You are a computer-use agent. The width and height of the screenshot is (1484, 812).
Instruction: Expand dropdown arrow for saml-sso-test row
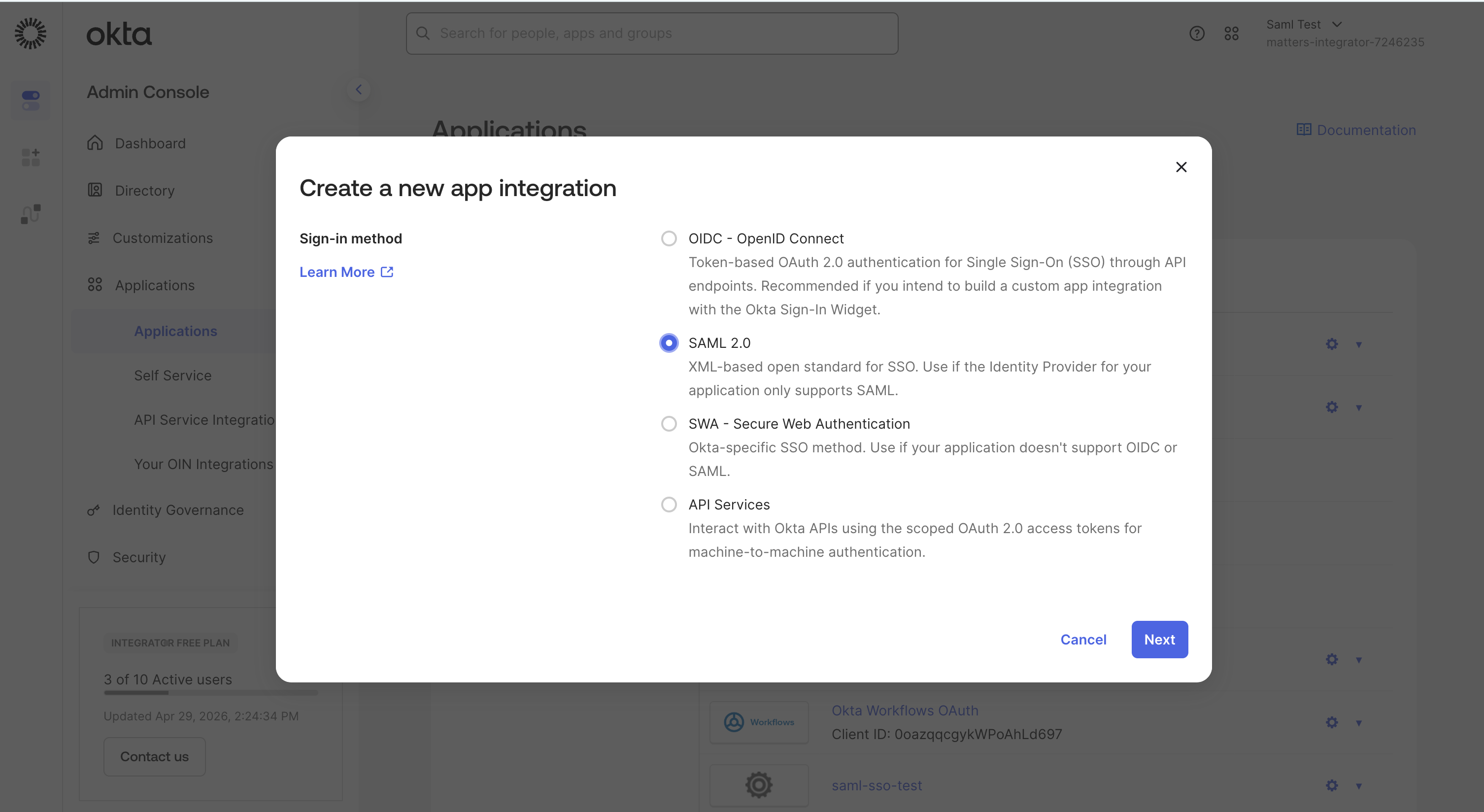tap(1359, 785)
